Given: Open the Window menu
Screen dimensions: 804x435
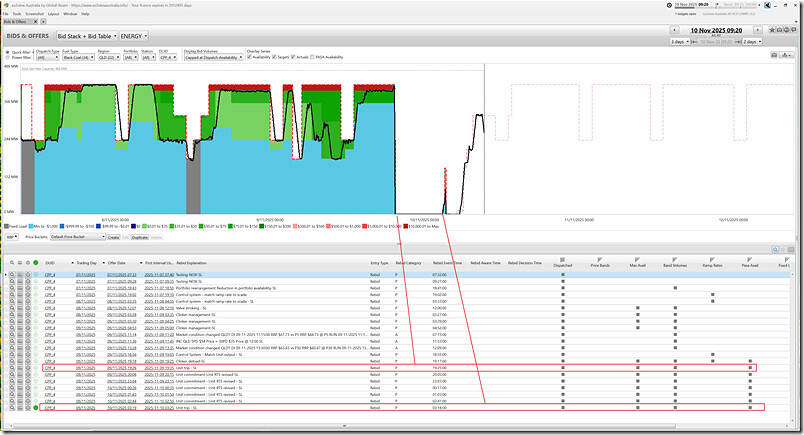Looking at the screenshot, I should (x=70, y=14).
